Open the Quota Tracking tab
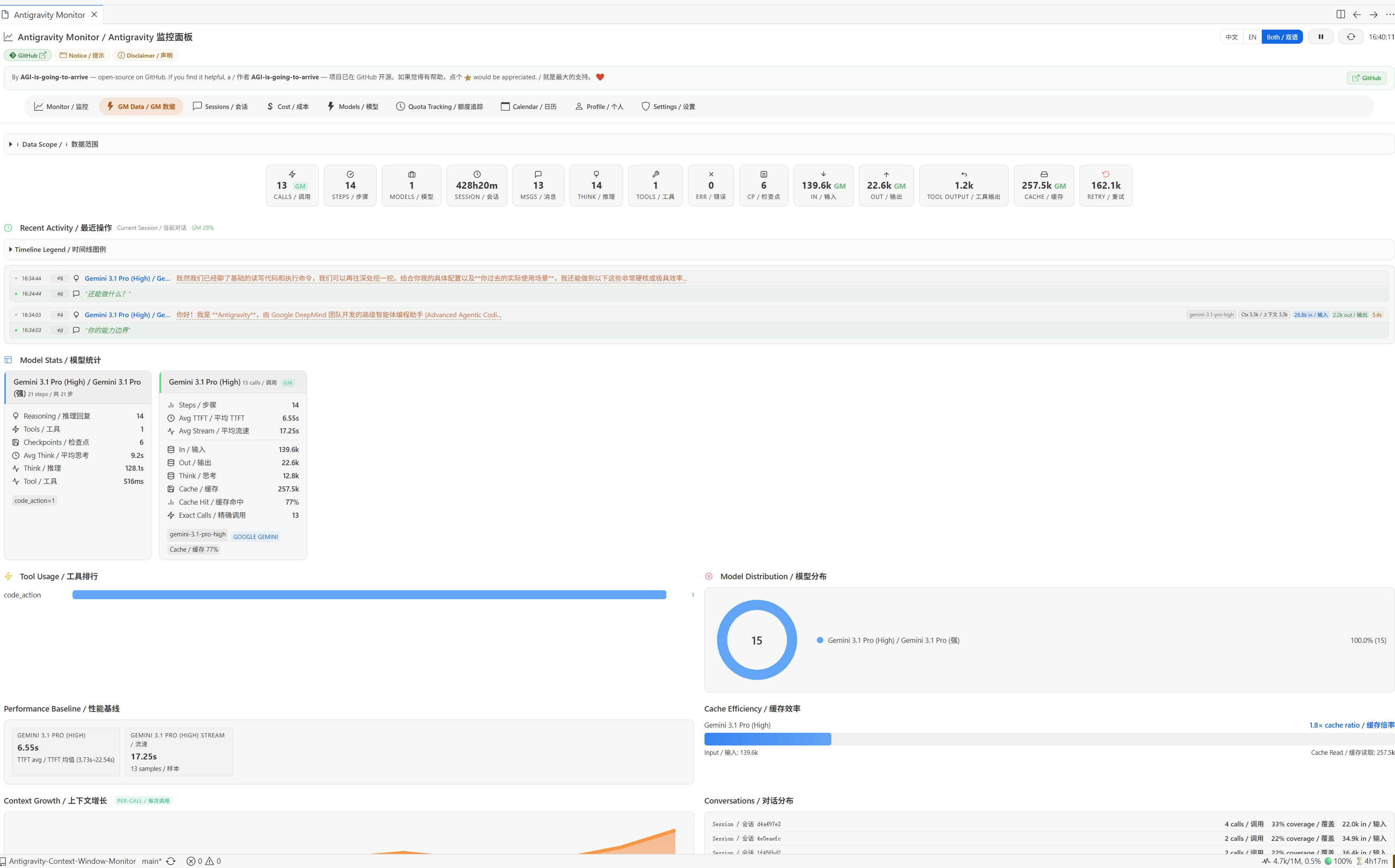1395x868 pixels. click(x=440, y=106)
